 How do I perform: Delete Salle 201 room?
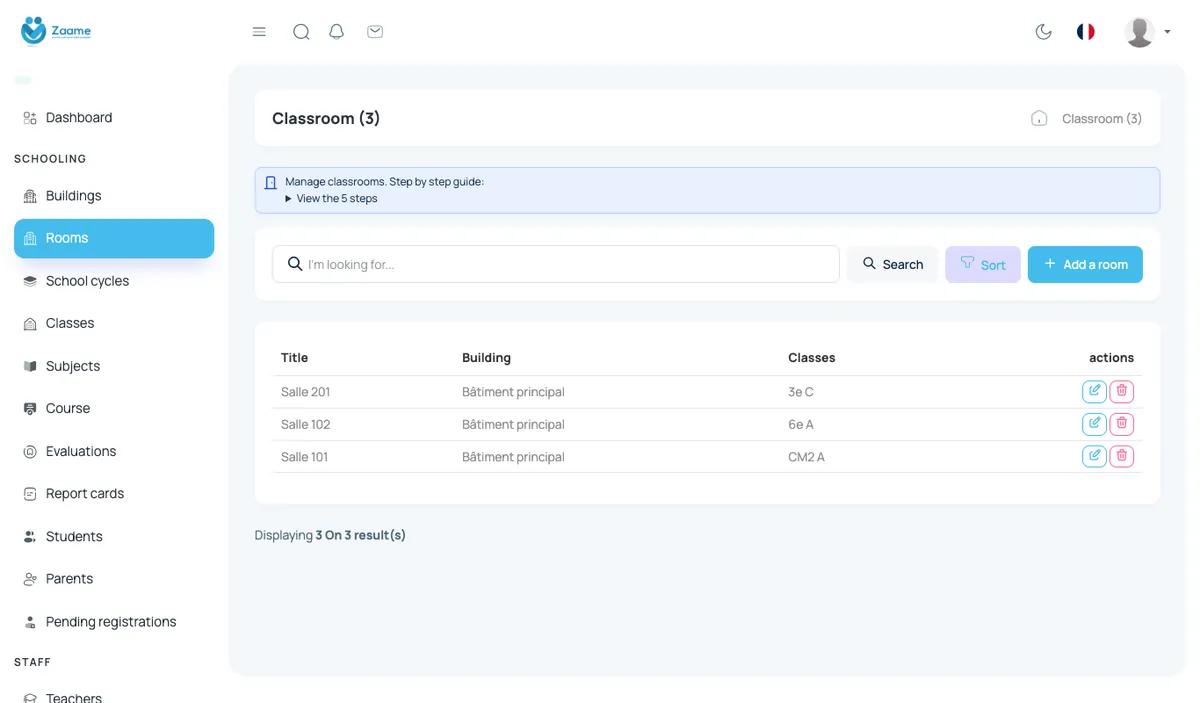1122,391
